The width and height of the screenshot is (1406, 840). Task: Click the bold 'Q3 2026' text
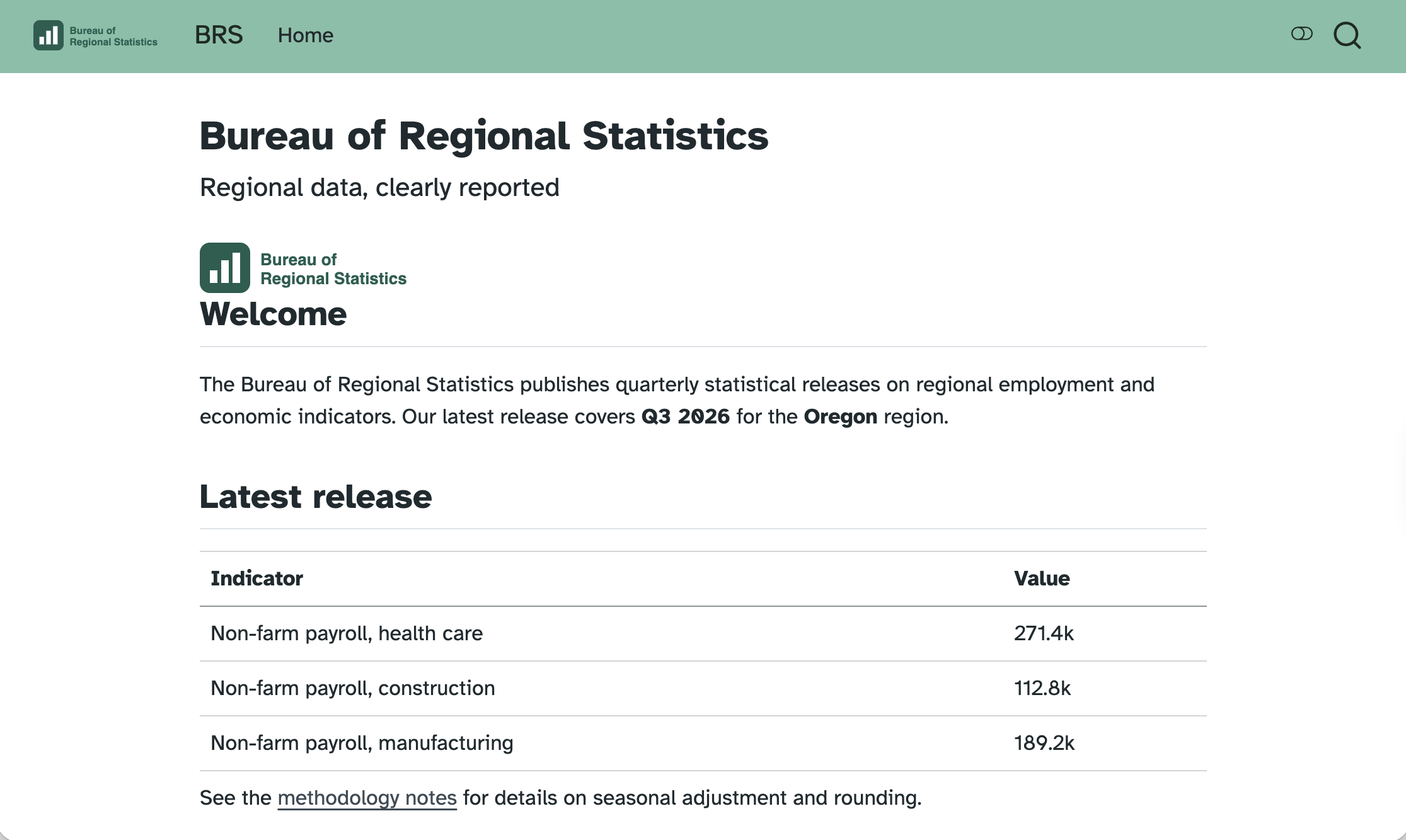click(685, 417)
